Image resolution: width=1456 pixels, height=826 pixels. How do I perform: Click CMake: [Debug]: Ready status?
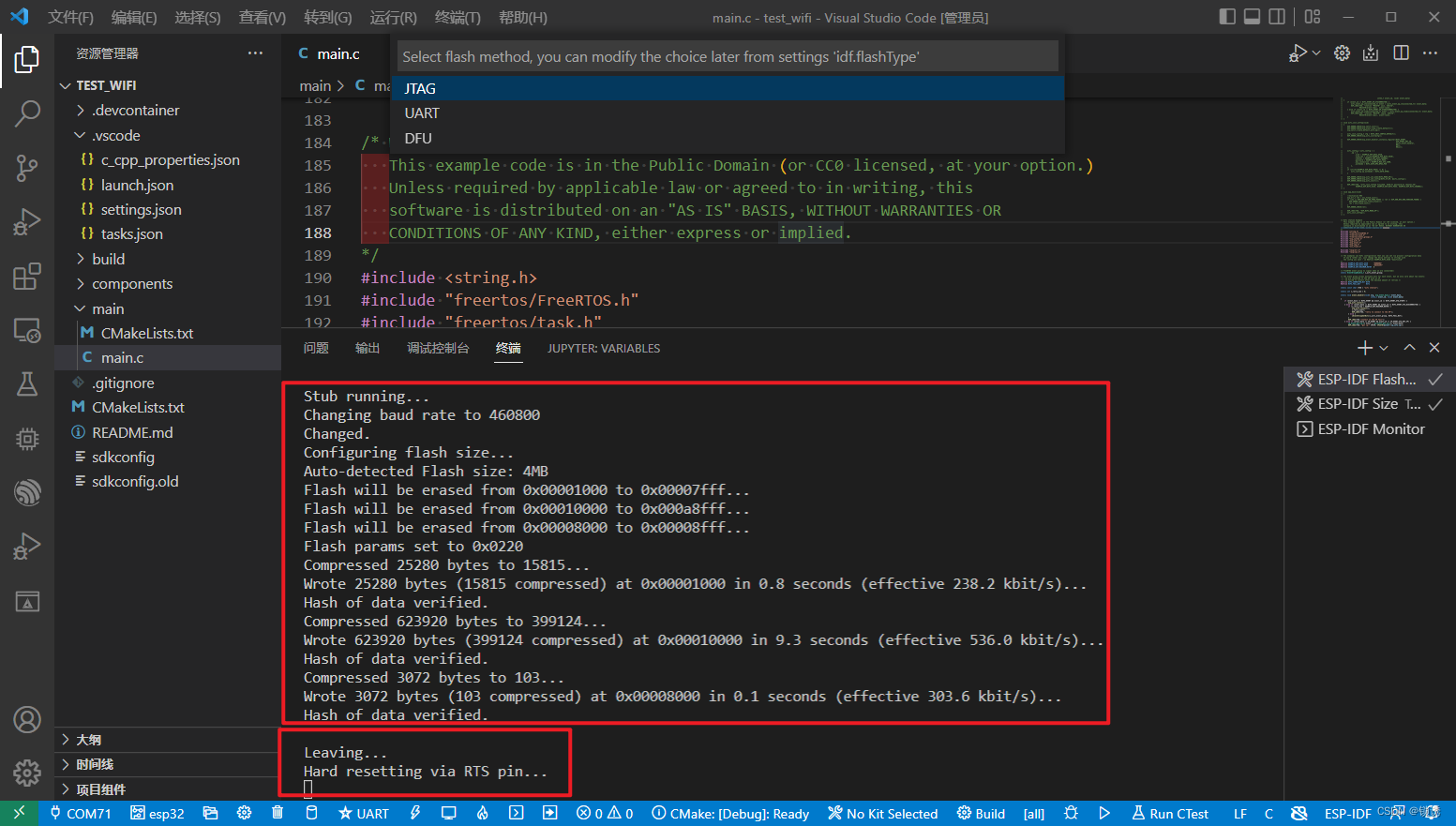730,813
